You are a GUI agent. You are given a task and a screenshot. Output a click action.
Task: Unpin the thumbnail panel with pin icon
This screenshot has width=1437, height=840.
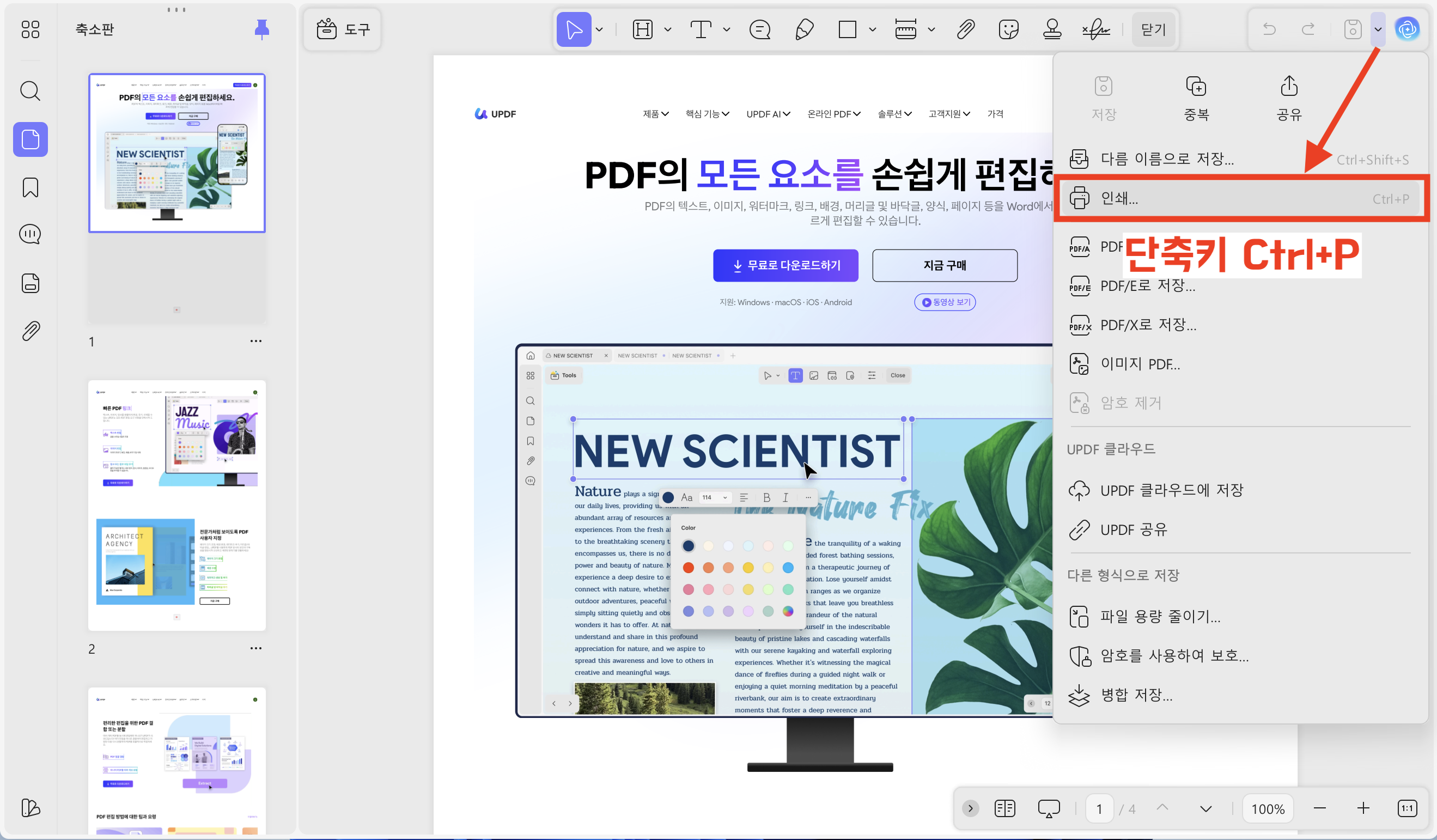261,29
